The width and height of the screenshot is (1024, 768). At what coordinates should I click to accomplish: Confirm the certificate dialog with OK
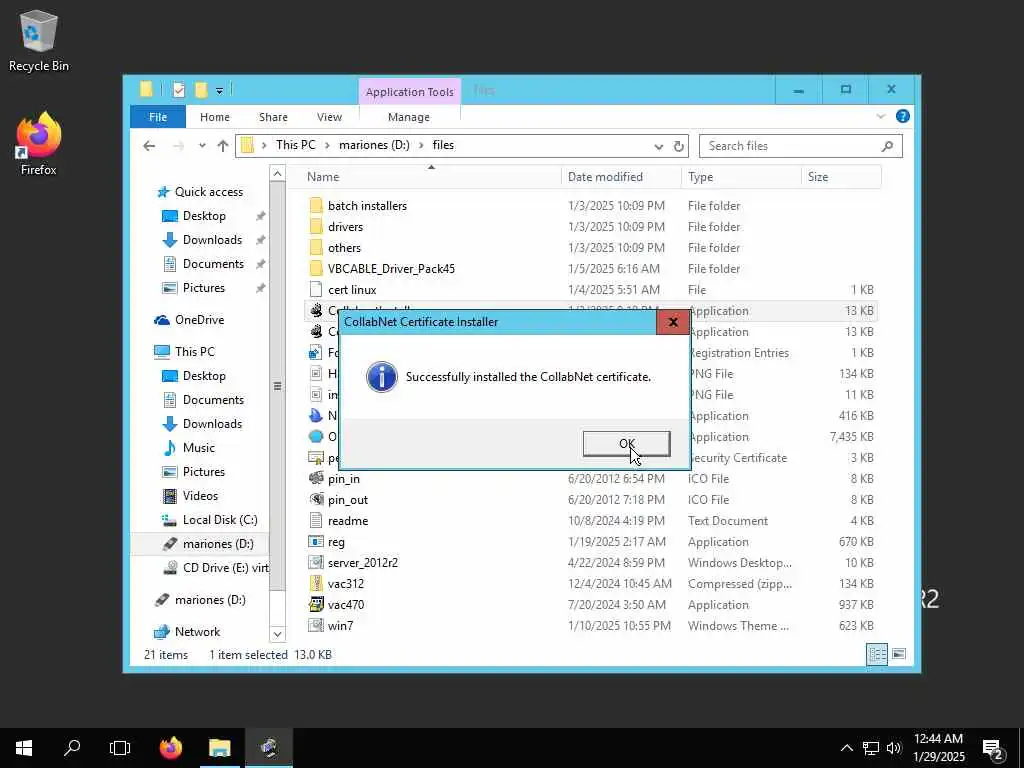[x=626, y=443]
